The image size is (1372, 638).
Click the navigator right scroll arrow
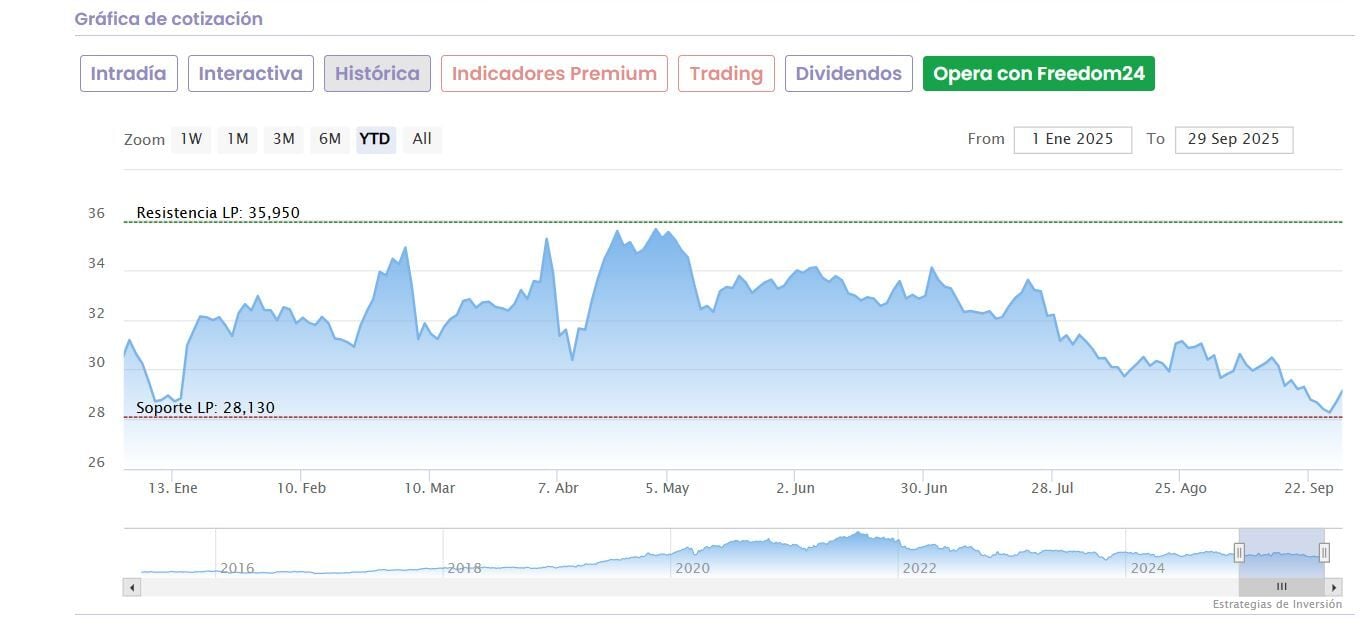(x=1333, y=587)
